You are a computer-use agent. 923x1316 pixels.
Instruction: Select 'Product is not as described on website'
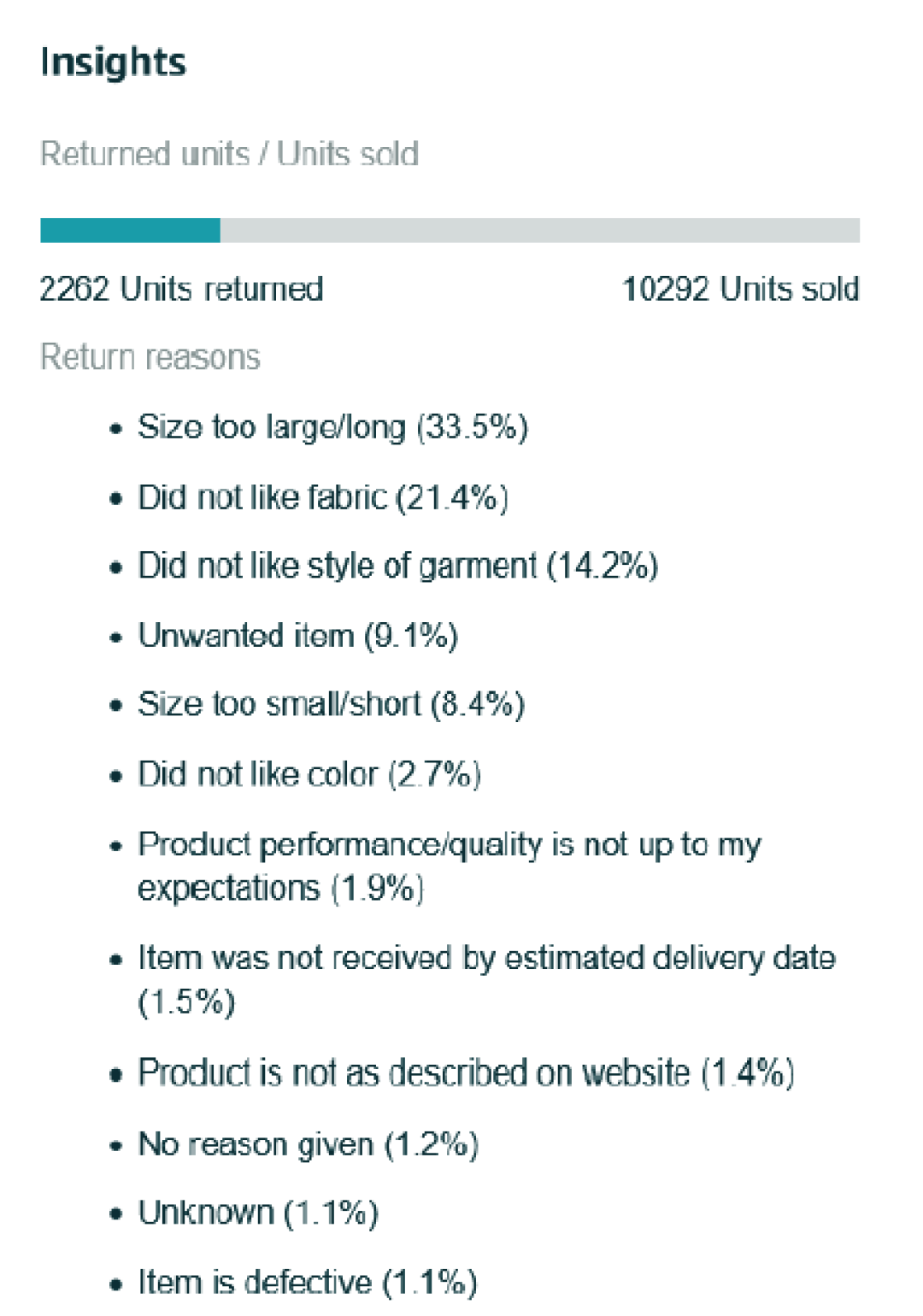point(466,1072)
